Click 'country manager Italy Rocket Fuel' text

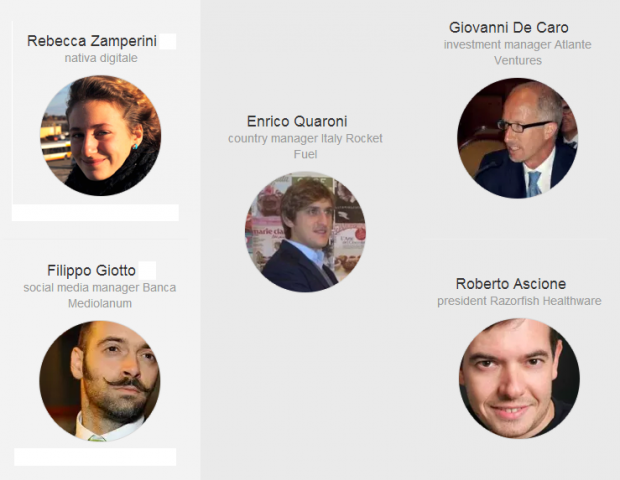coord(305,146)
